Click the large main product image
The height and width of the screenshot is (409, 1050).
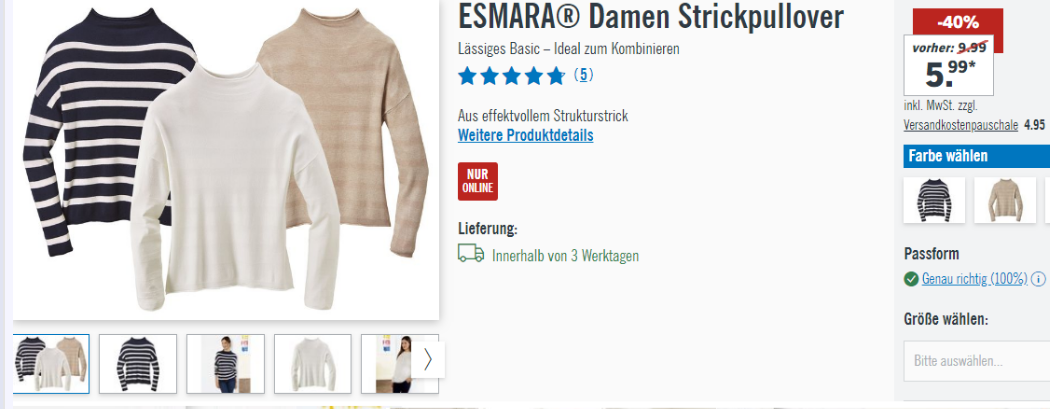pos(226,159)
